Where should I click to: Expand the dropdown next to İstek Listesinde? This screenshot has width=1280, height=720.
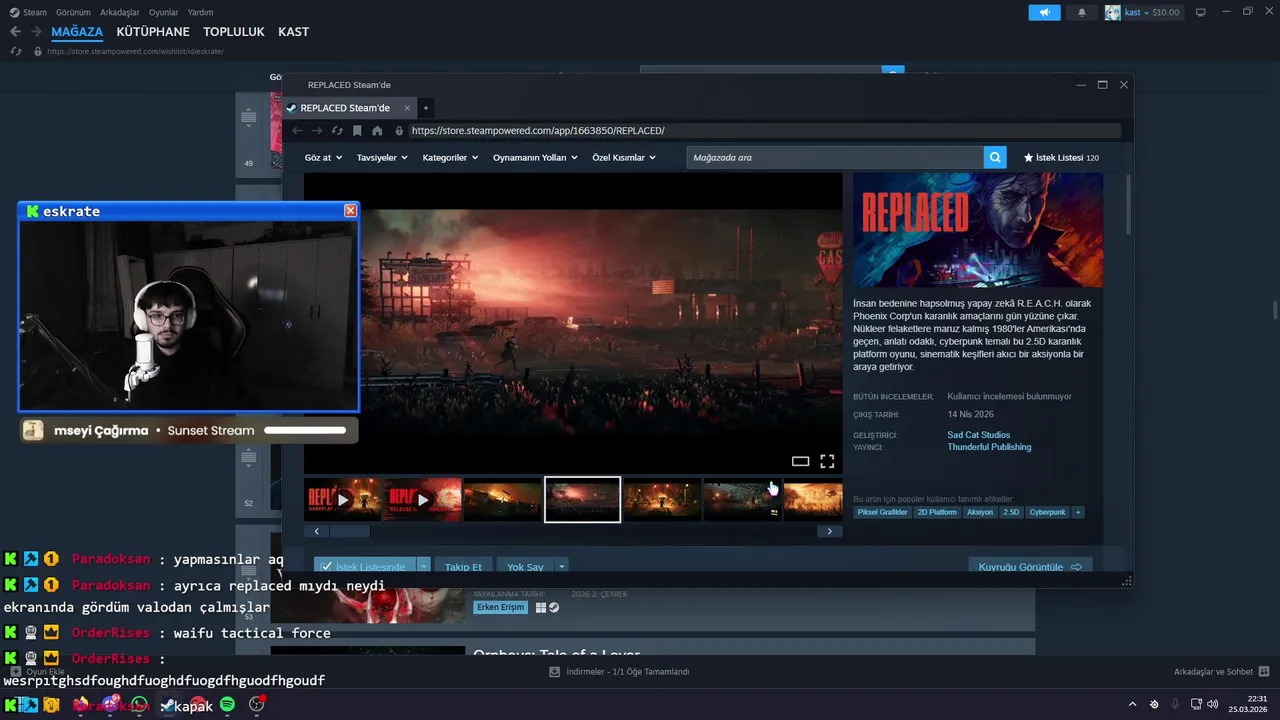pyautogui.click(x=424, y=567)
